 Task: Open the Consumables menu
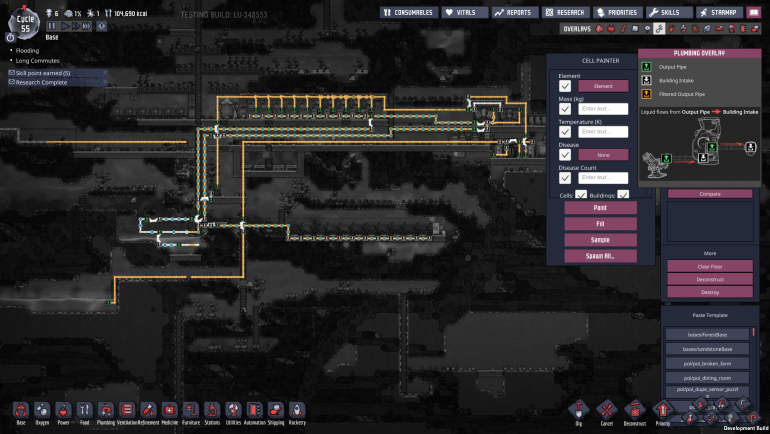pyautogui.click(x=409, y=13)
